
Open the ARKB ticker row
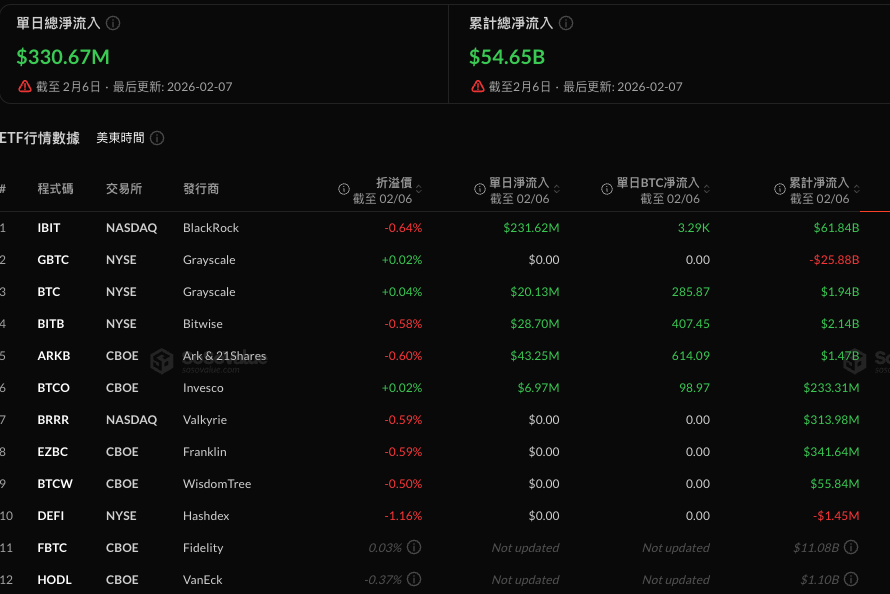(445, 356)
